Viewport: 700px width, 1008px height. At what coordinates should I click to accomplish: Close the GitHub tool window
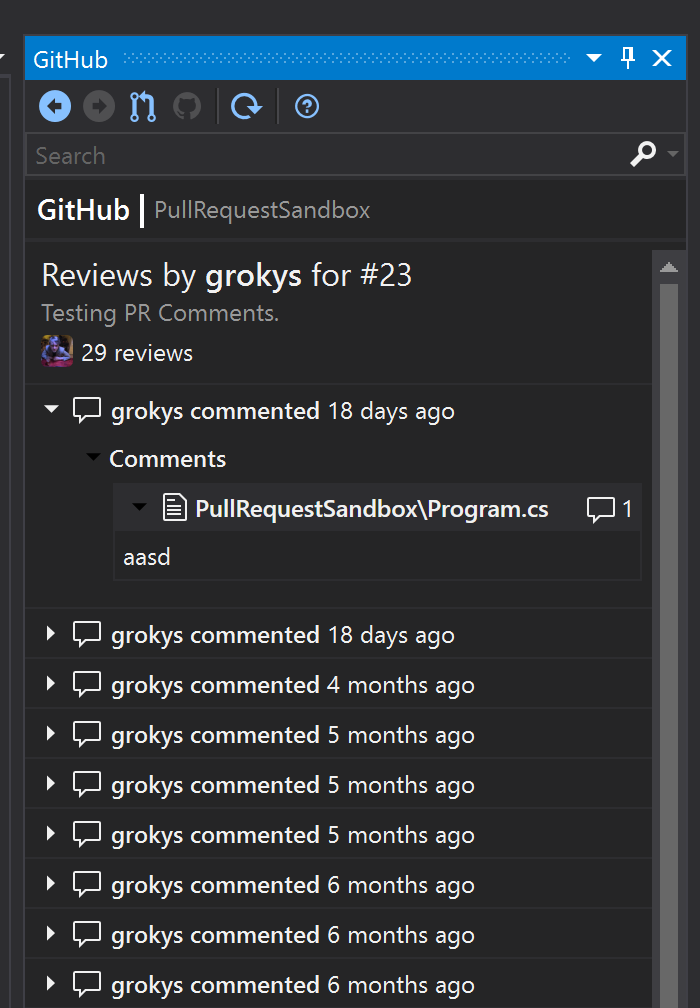(x=662, y=58)
